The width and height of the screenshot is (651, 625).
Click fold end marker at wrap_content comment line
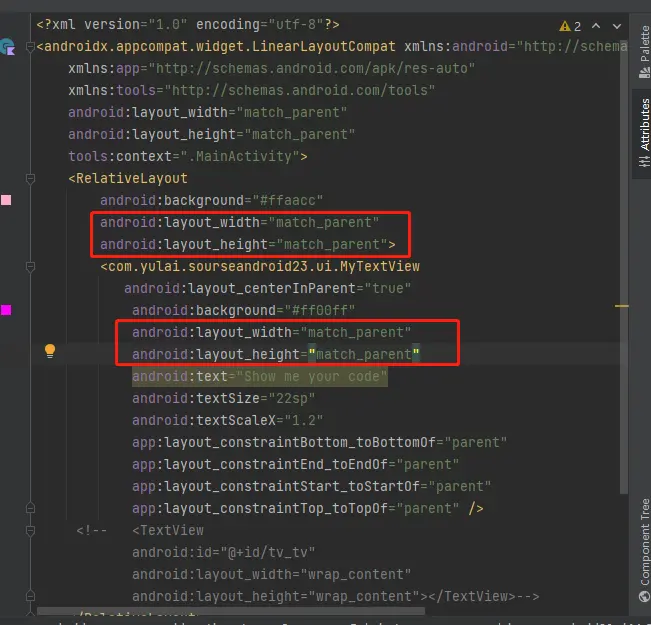pos(30,596)
